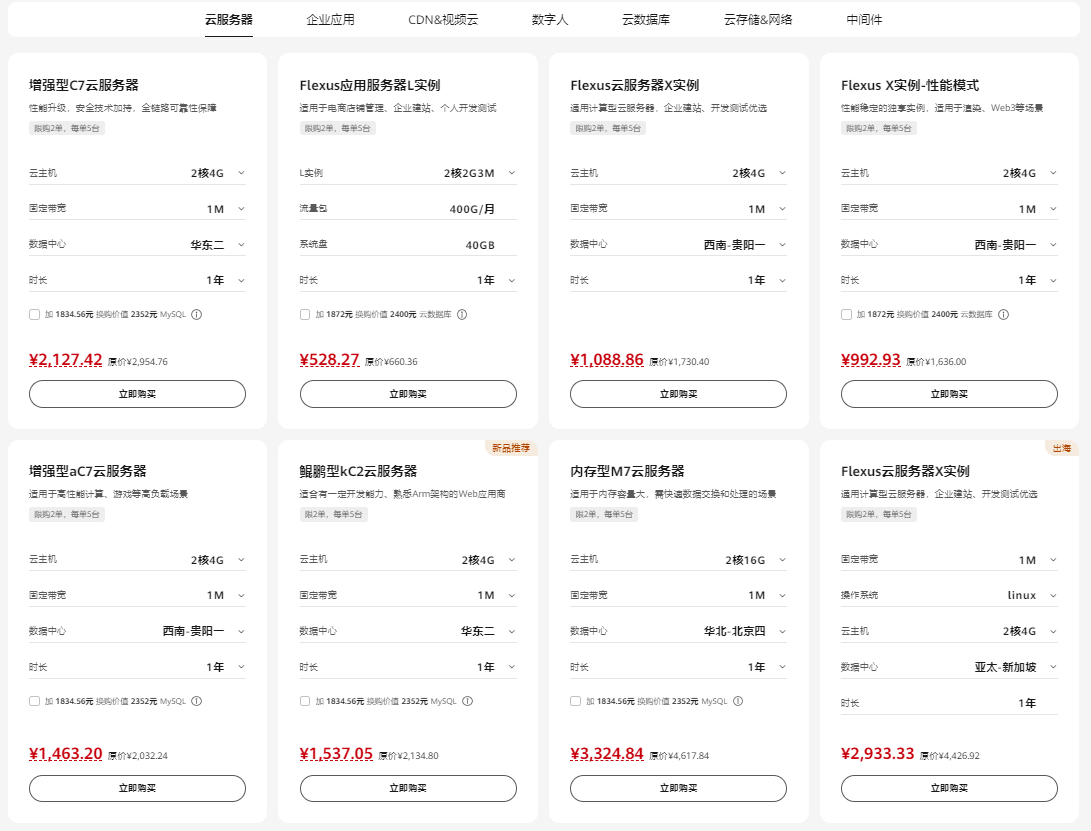This screenshot has height=831, width=1091.
Task: Show add-on info icon for Flexus X实例-性能模式
Action: click(1003, 315)
